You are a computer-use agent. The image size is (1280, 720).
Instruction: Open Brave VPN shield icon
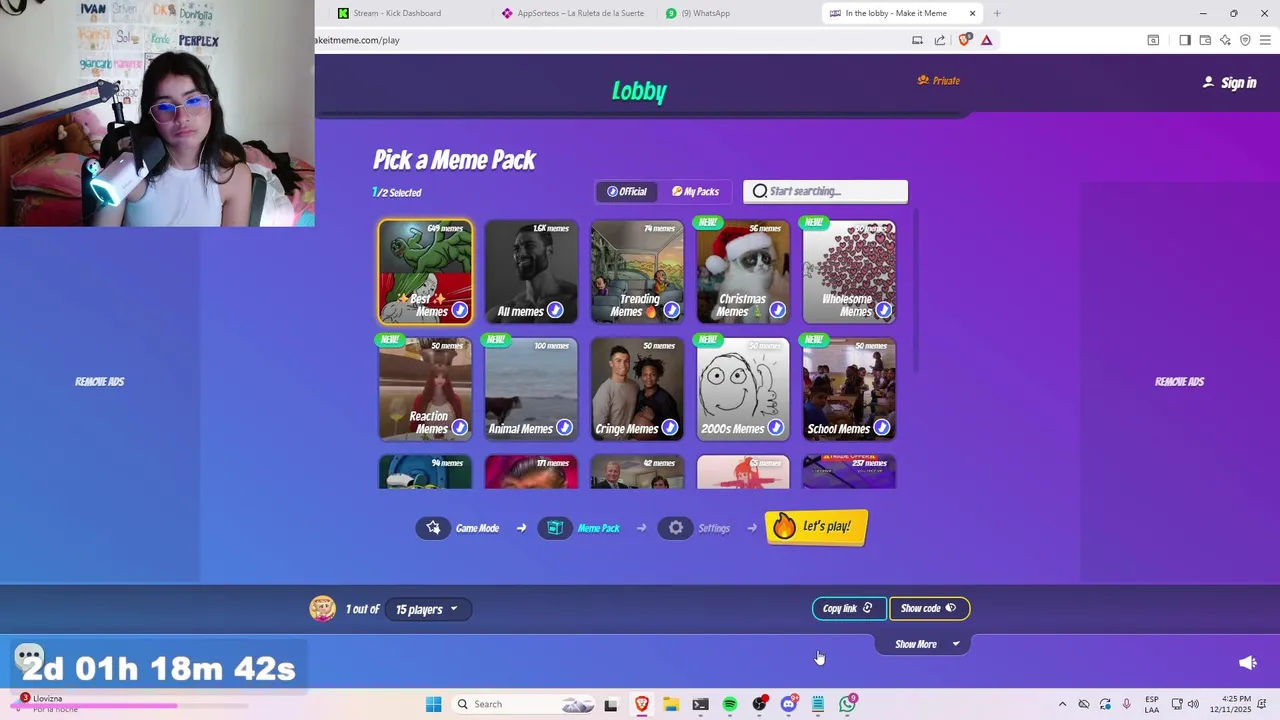1245,40
